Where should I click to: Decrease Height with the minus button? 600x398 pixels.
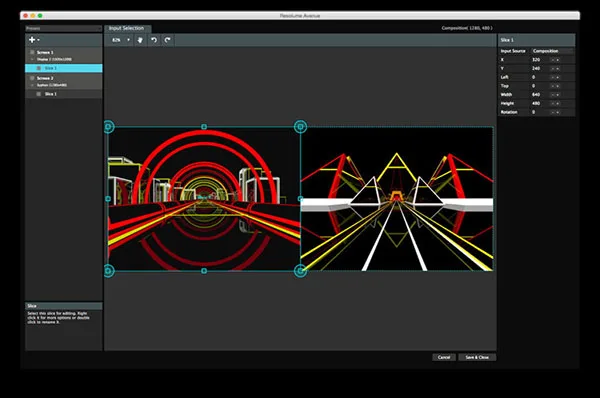tap(553, 103)
